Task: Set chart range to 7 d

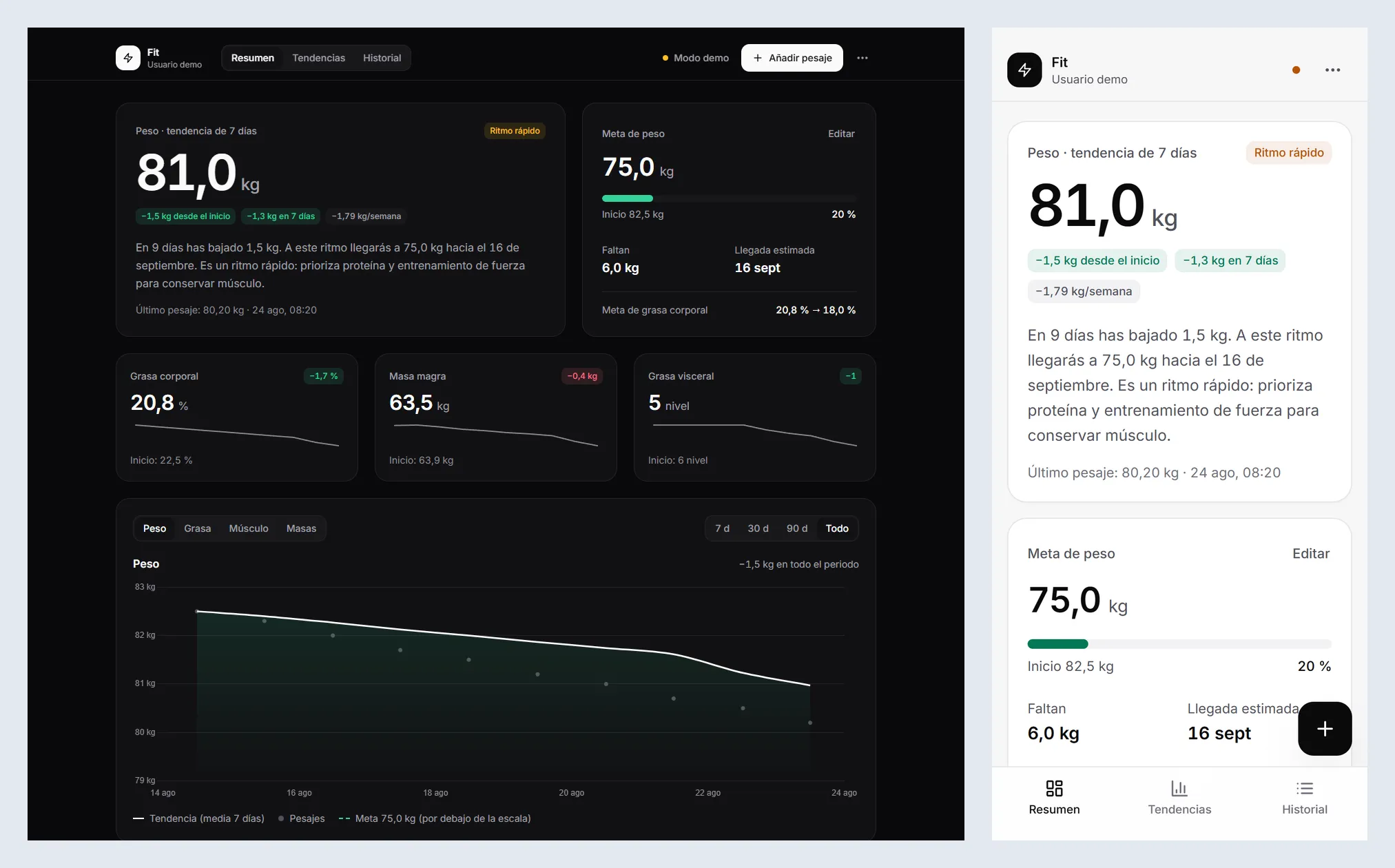Action: point(722,528)
